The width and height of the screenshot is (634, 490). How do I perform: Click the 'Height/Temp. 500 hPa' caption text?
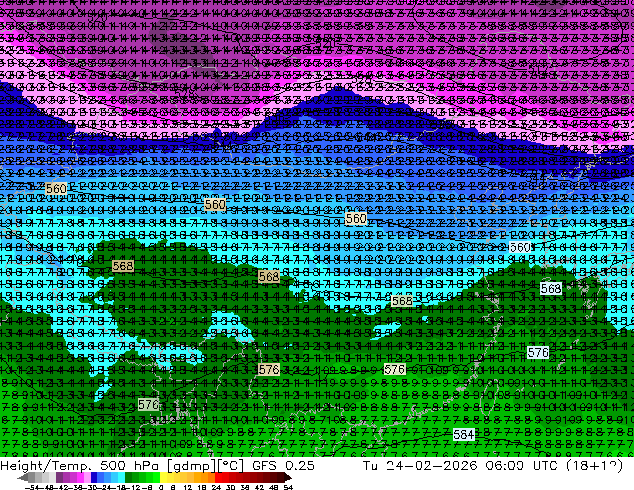click(x=81, y=466)
